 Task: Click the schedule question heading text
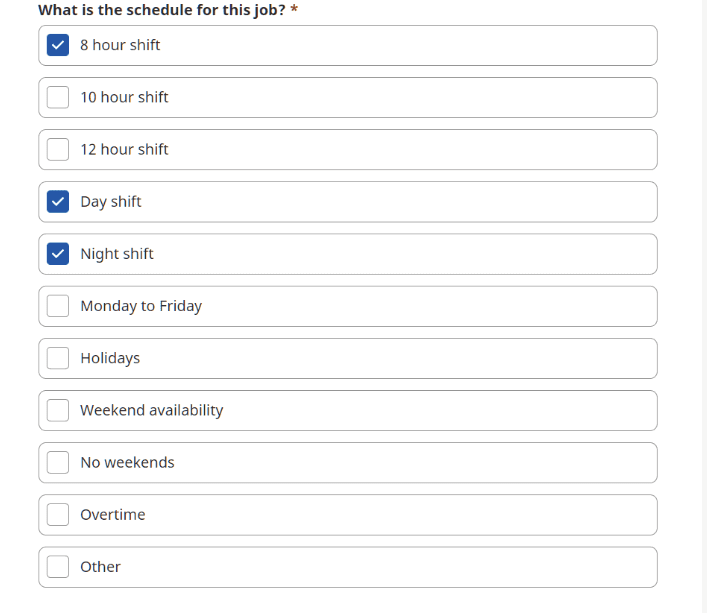click(162, 9)
